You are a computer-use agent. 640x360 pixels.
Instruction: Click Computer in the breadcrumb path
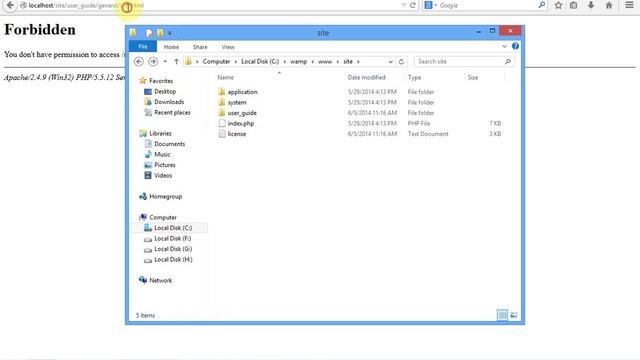[216, 61]
